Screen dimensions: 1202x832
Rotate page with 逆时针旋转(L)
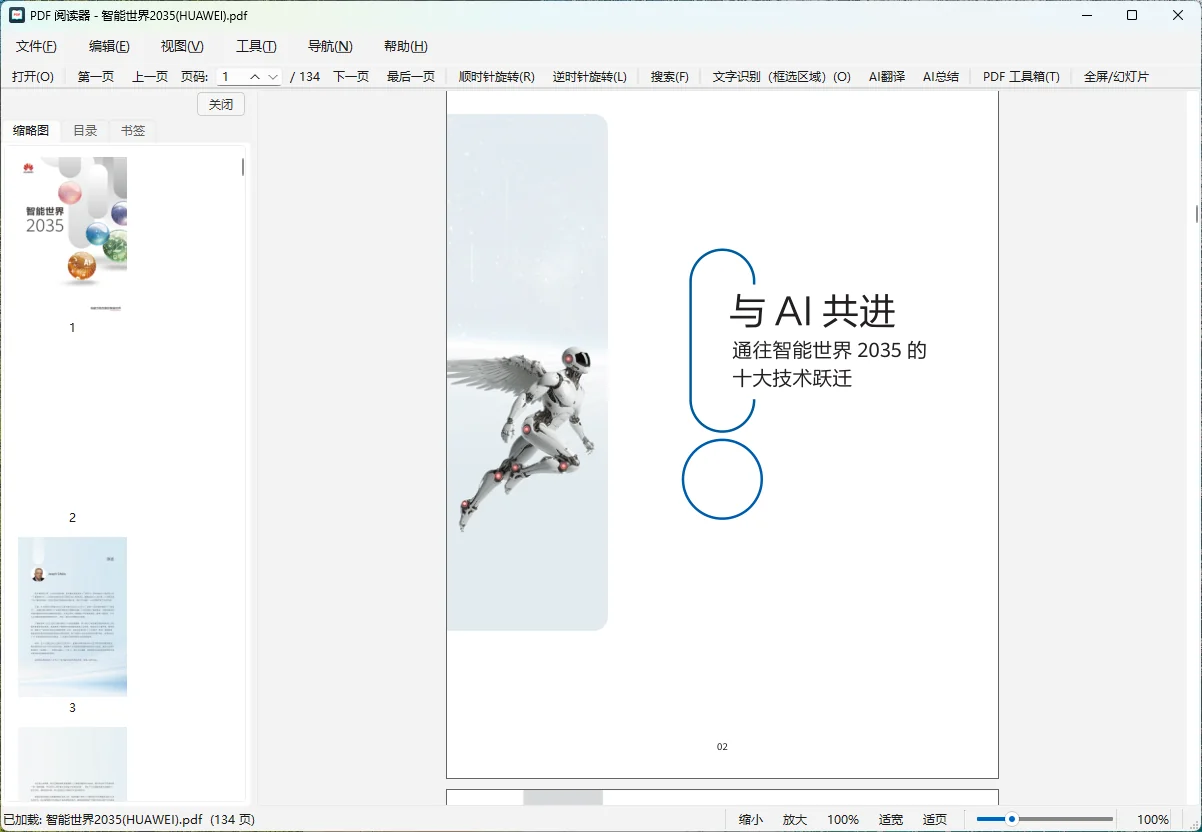coord(590,77)
